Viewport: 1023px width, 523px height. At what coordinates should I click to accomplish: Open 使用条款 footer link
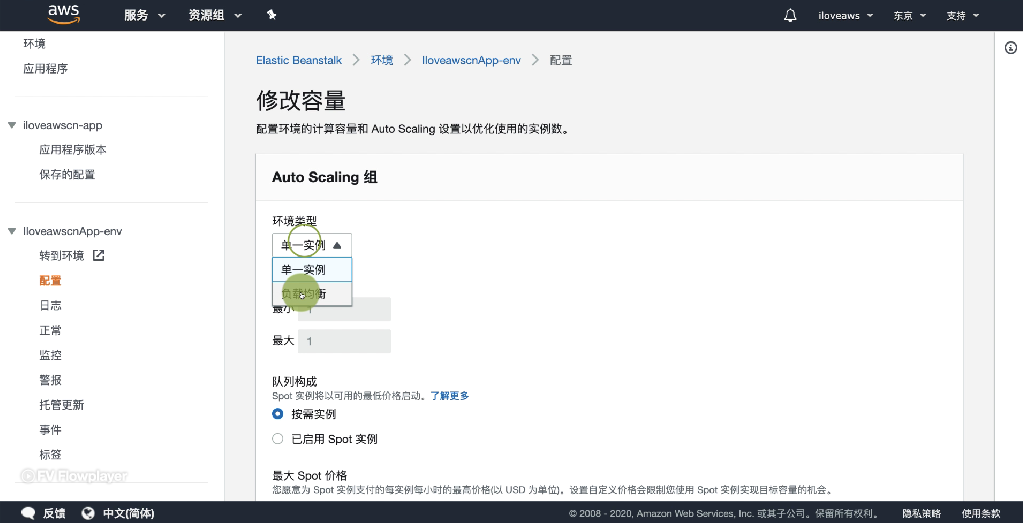tap(981, 513)
